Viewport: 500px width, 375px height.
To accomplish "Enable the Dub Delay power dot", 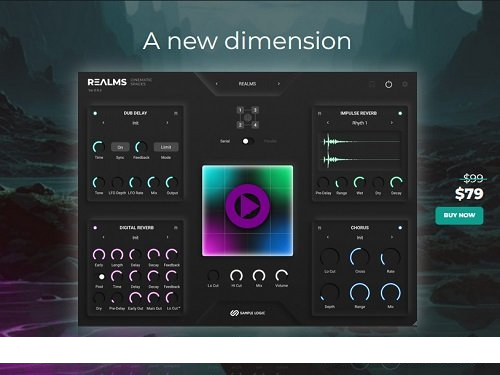I will coord(95,113).
